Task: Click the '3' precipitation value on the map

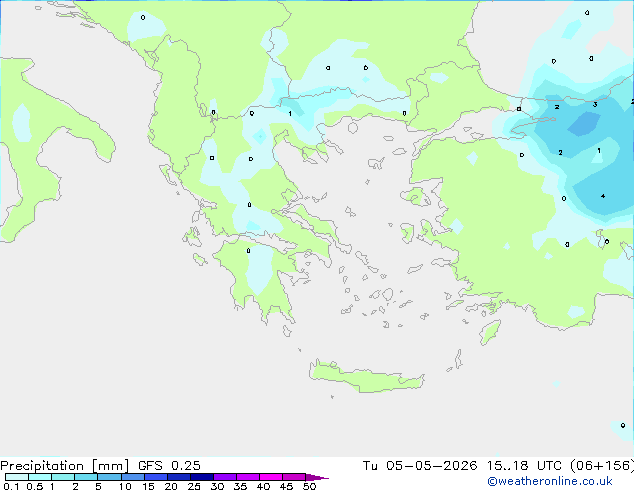Action: pyautogui.click(x=595, y=105)
